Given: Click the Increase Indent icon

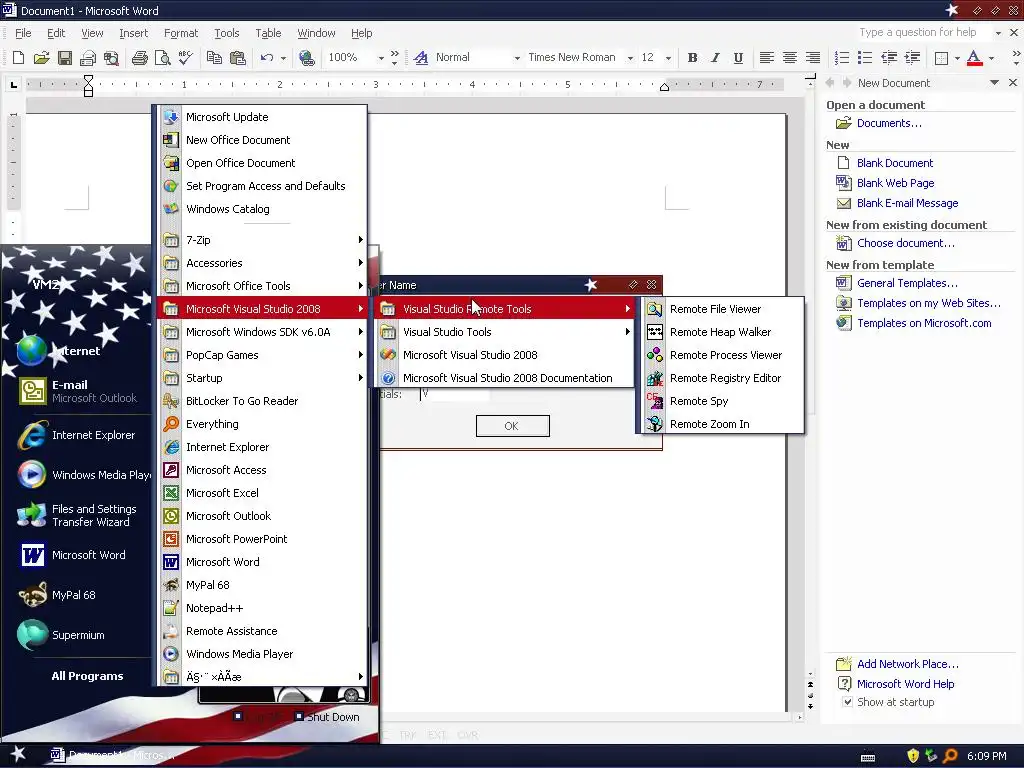Looking at the screenshot, I should (x=912, y=57).
